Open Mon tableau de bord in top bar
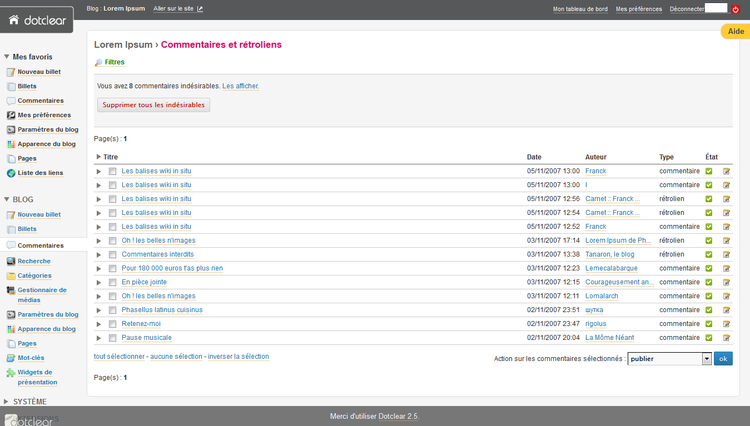750x426 pixels. coord(580,9)
